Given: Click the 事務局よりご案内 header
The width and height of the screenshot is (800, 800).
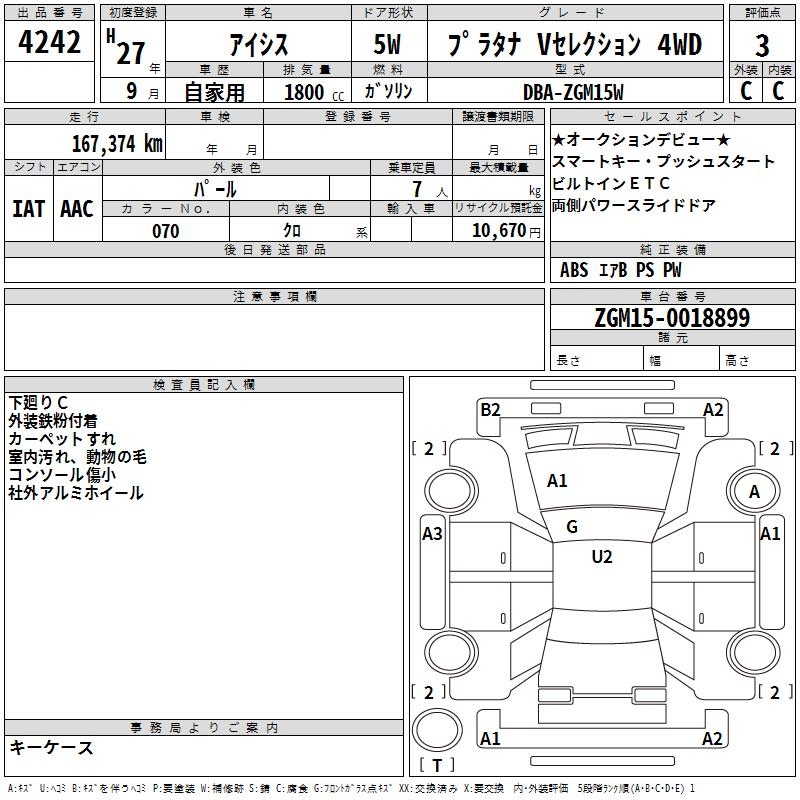Looking at the screenshot, I should 204,728.
